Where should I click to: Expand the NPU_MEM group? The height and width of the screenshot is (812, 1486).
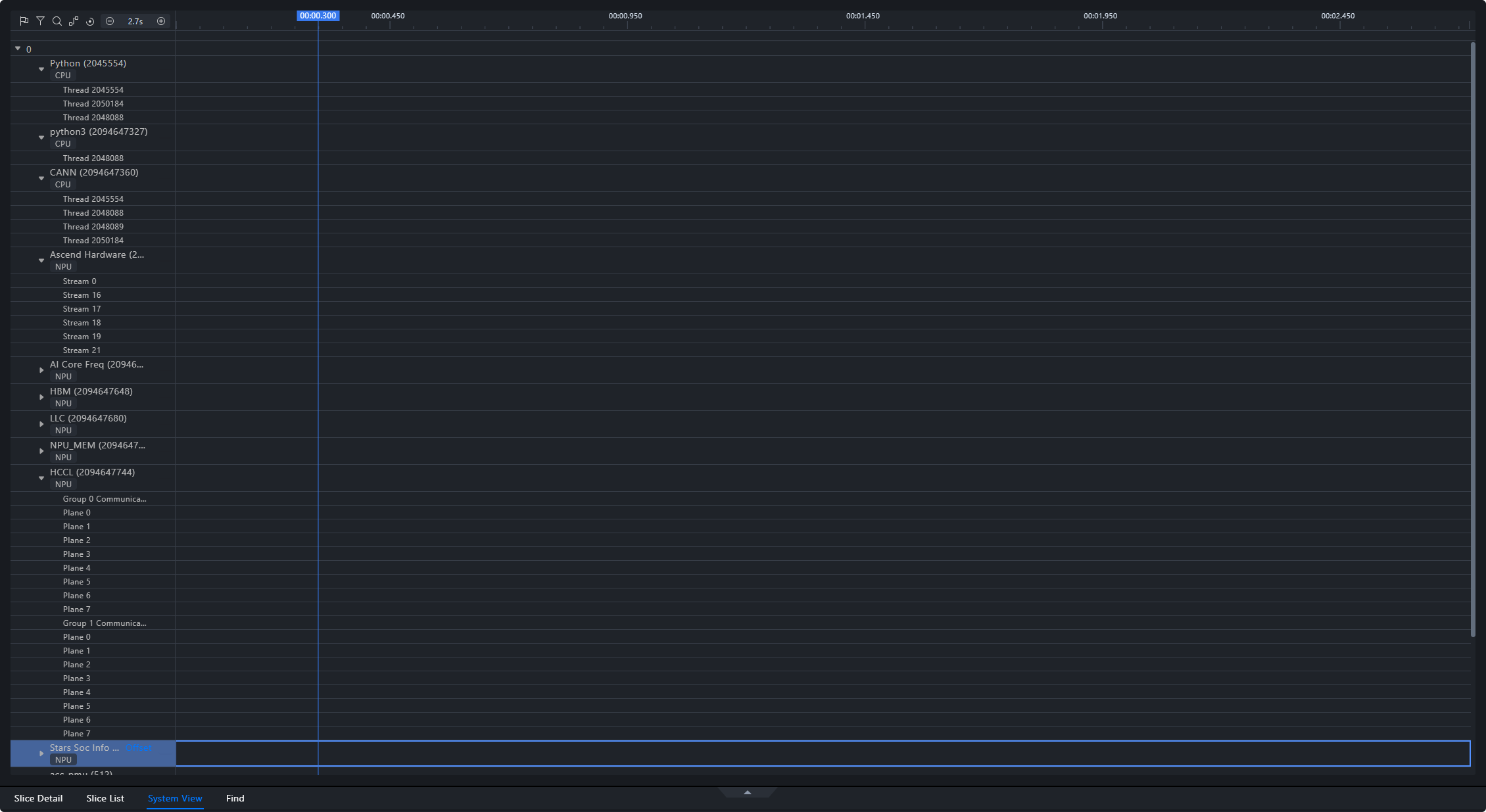(x=41, y=451)
